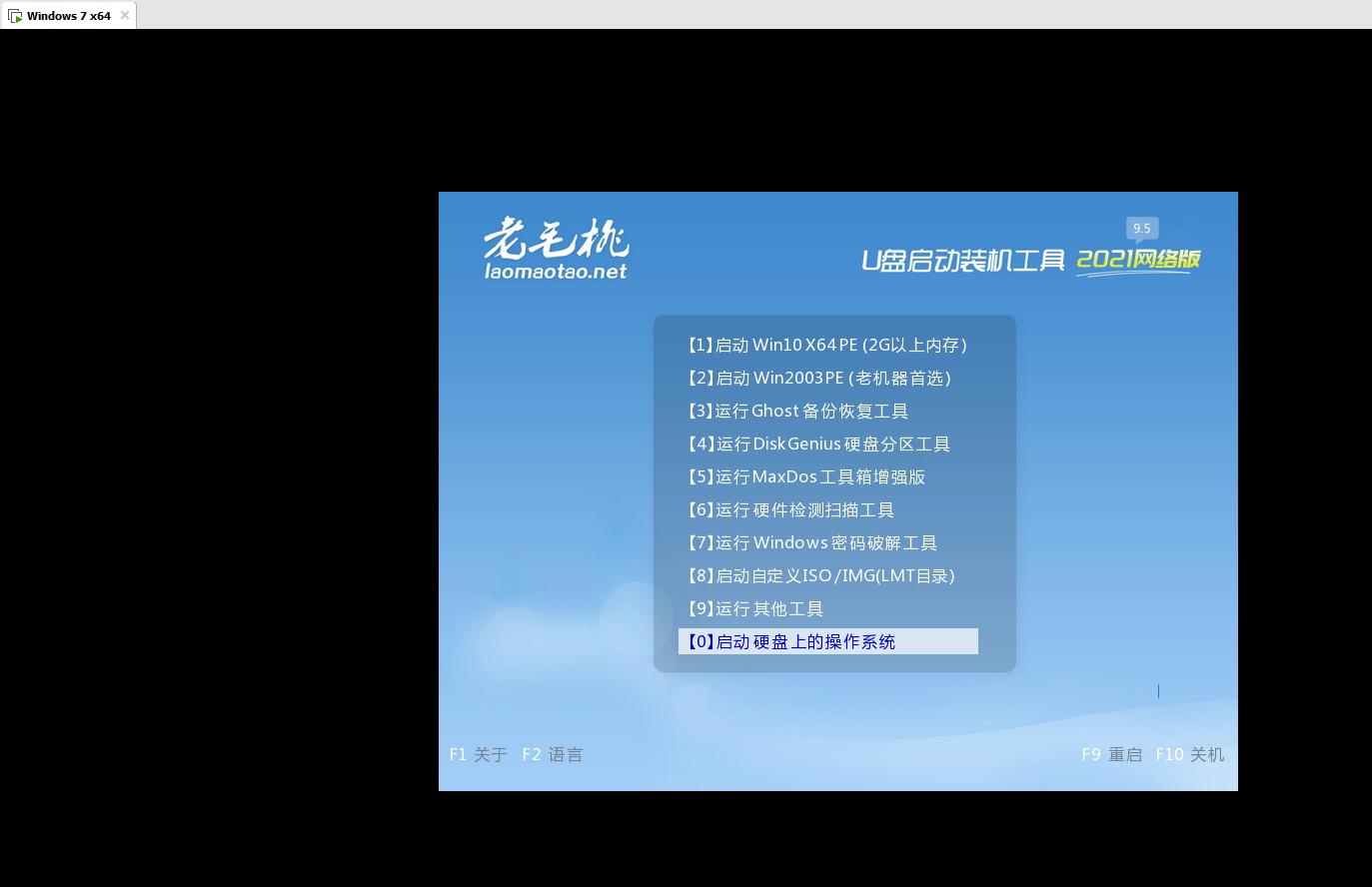Screen dimensions: 1372x887
Task: Choose 启动自定义 ISO/IMG (LMT目录) option
Action: click(x=820, y=575)
